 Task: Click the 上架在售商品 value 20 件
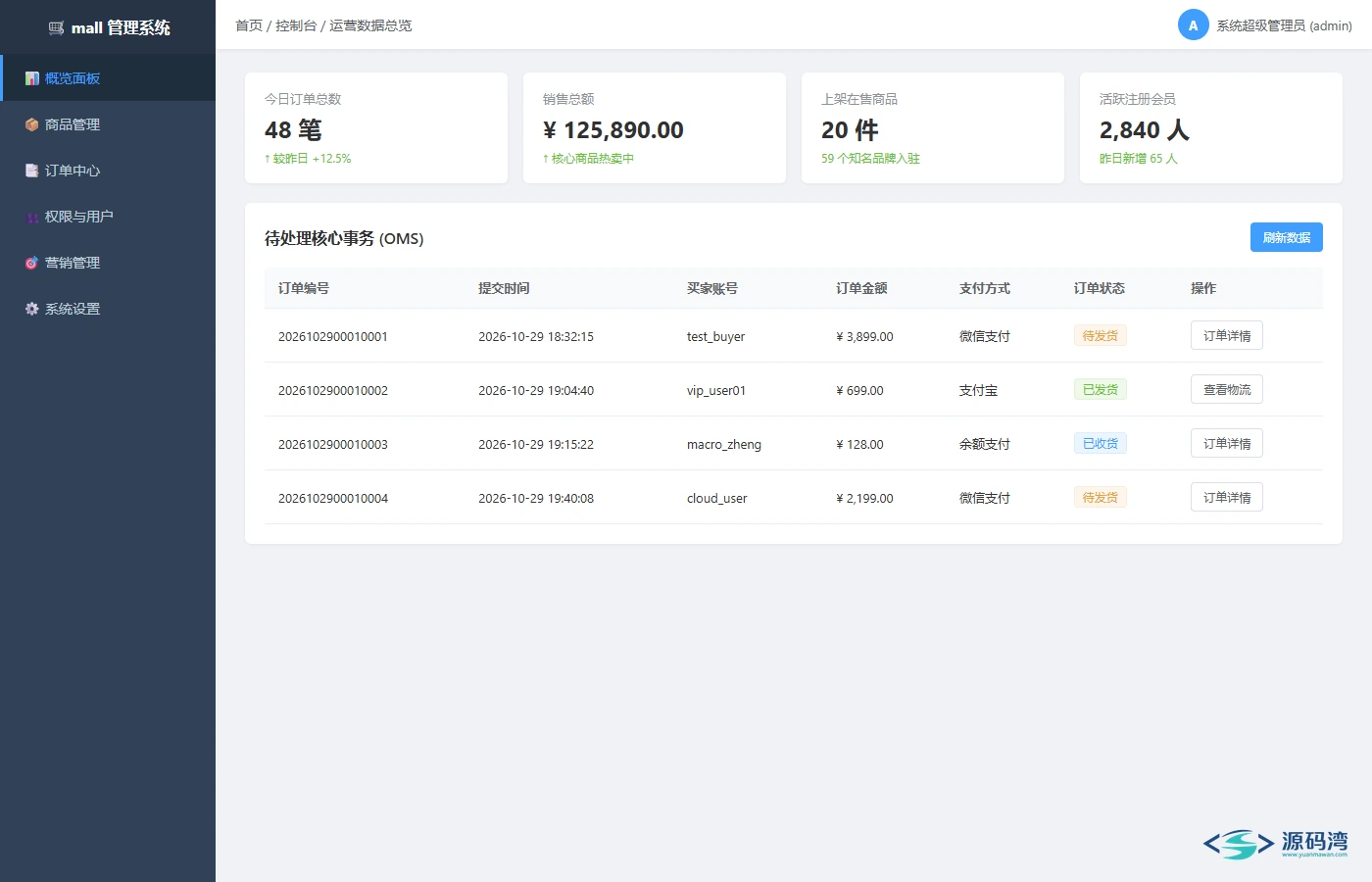pos(850,129)
